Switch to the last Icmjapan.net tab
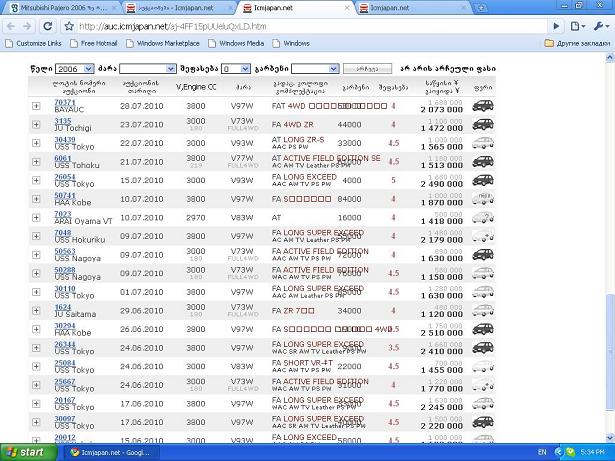The height and width of the screenshot is (461, 615). point(413,8)
